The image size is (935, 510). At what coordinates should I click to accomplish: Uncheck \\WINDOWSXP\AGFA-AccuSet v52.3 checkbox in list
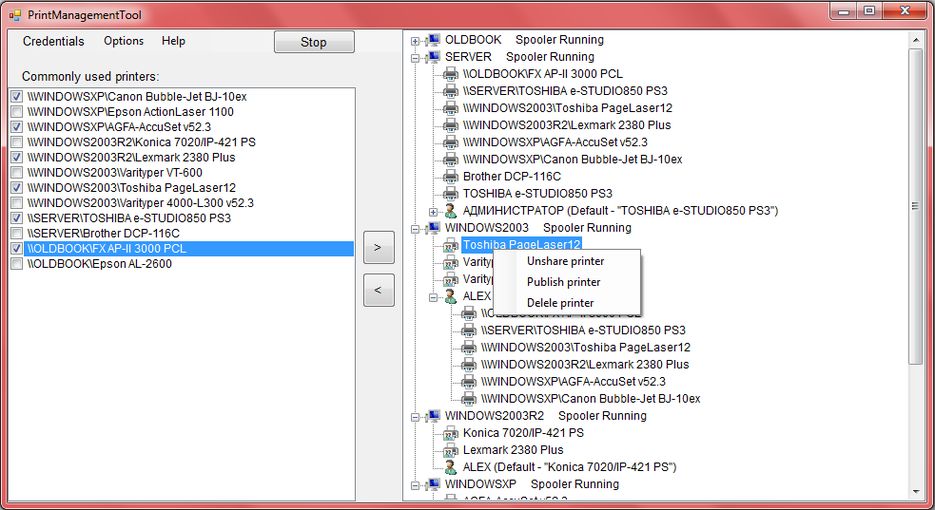click(x=17, y=127)
